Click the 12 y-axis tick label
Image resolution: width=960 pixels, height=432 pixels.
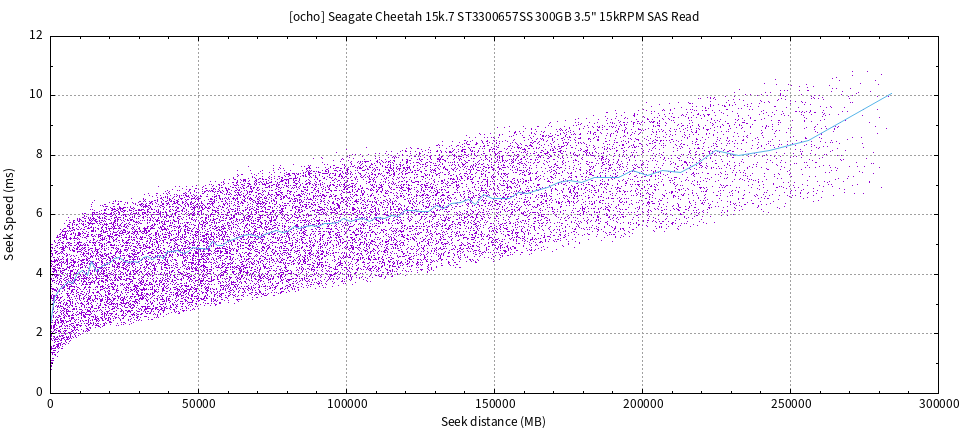(36, 36)
